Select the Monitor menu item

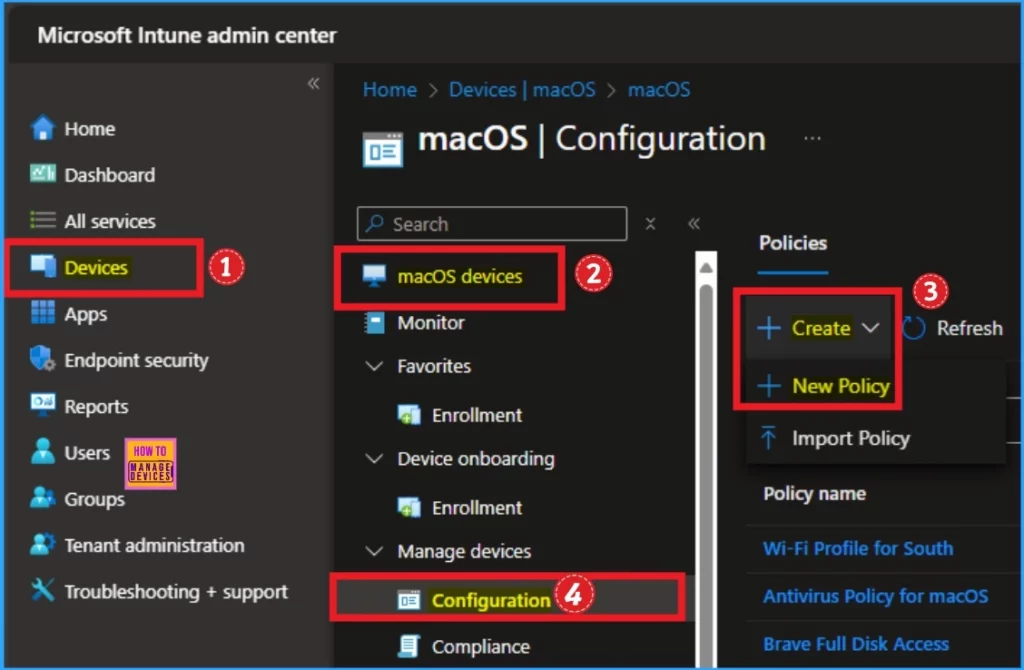[431, 323]
